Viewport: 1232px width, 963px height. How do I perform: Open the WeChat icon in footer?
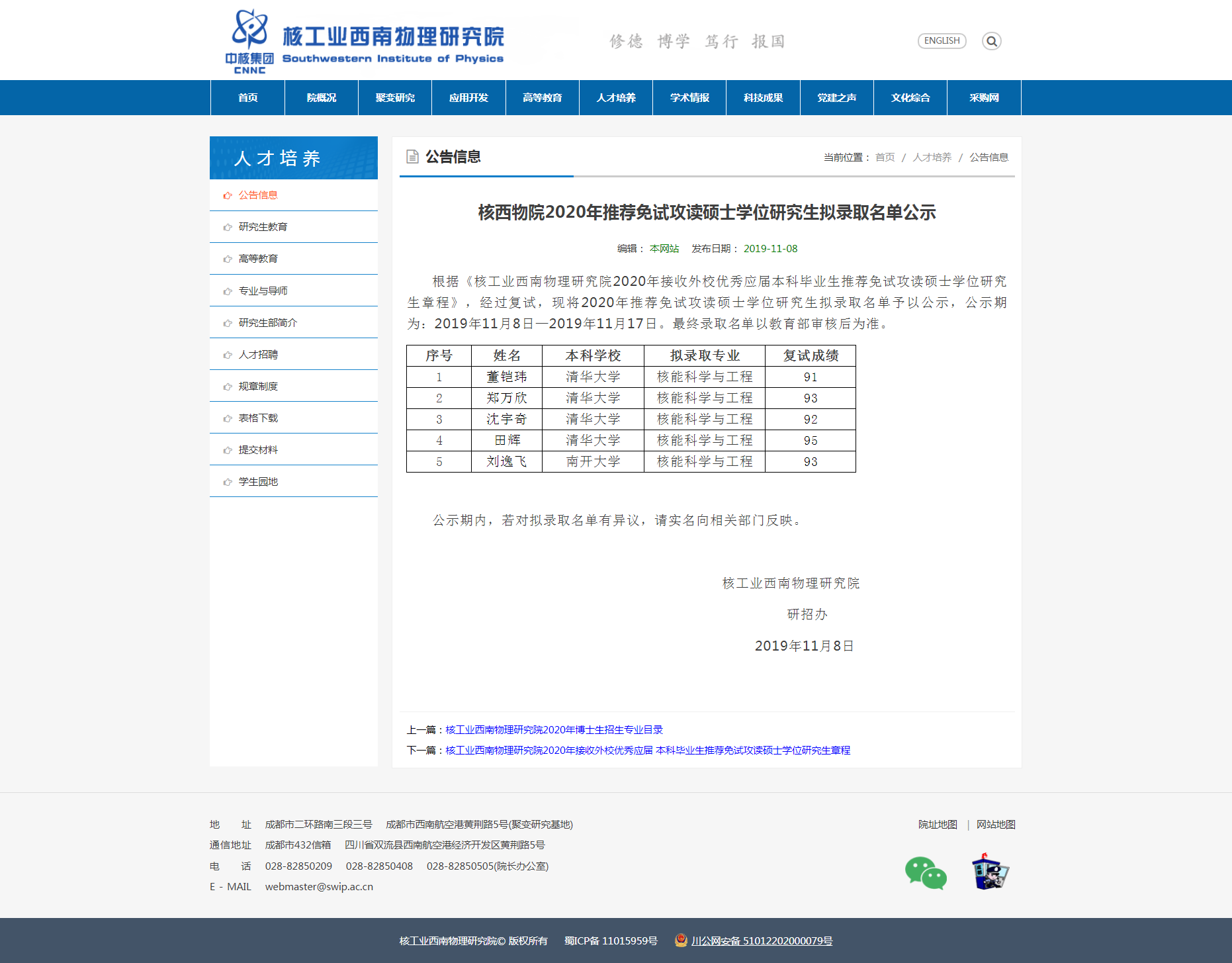click(926, 873)
